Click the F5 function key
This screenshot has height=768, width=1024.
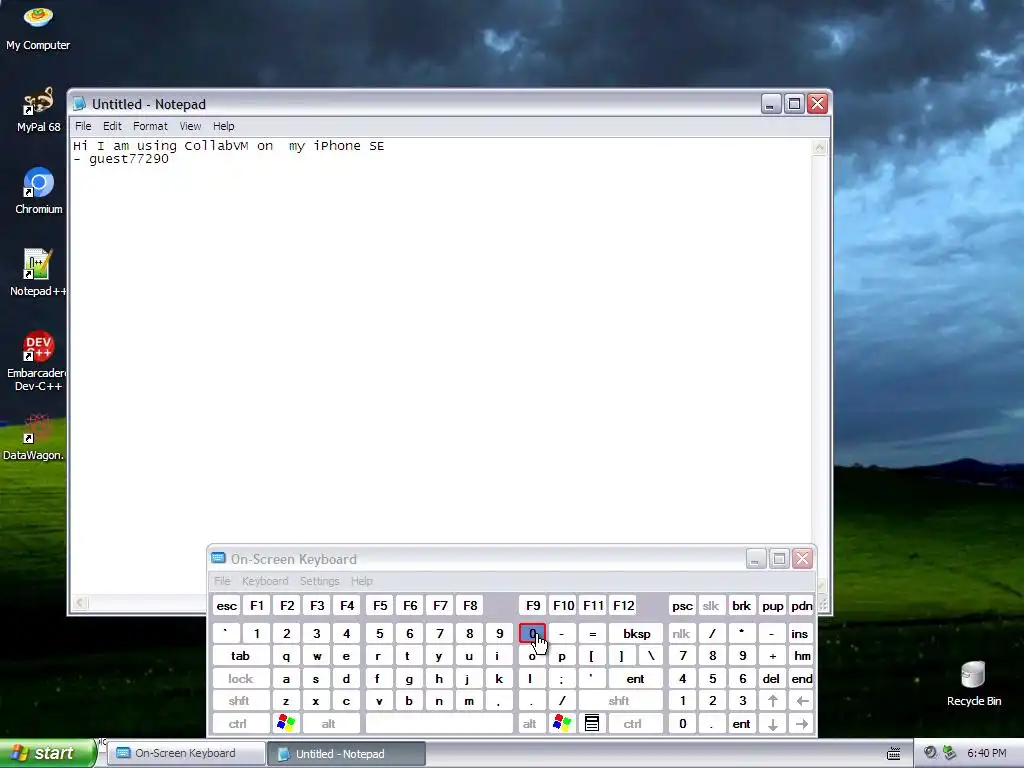380,605
